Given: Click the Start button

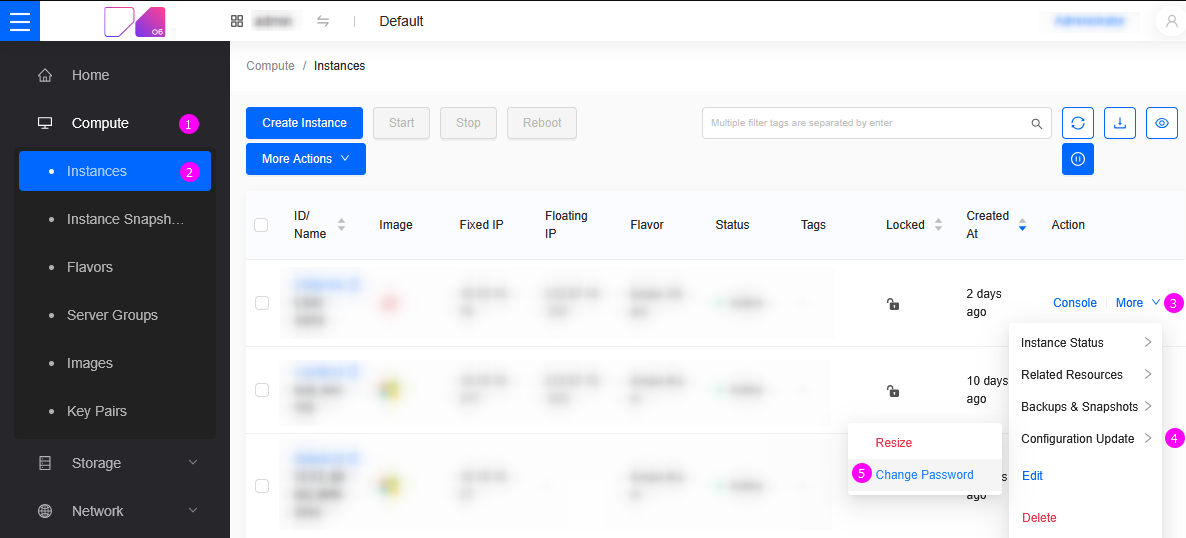Looking at the screenshot, I should 402,123.
